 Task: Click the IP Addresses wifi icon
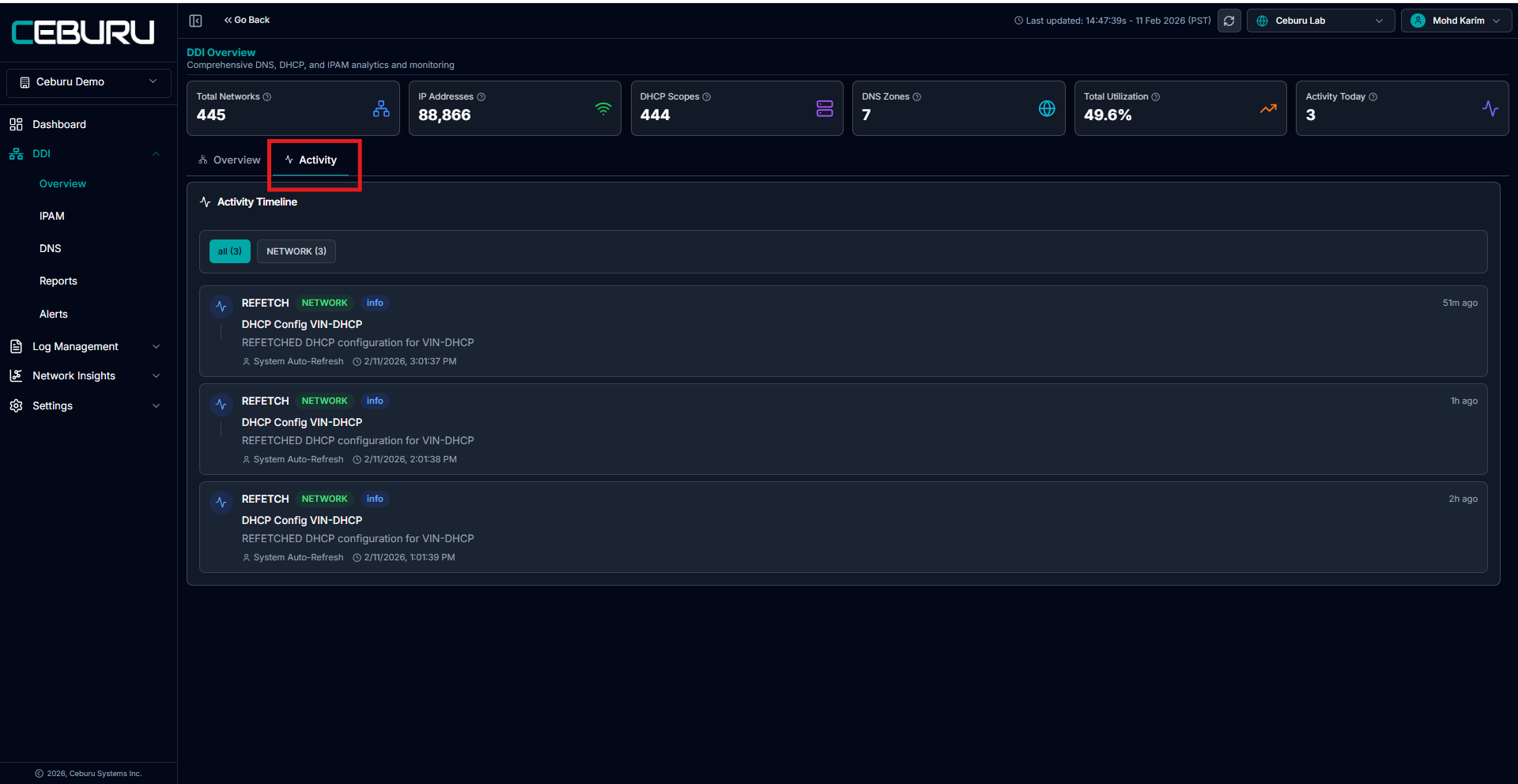(x=603, y=108)
